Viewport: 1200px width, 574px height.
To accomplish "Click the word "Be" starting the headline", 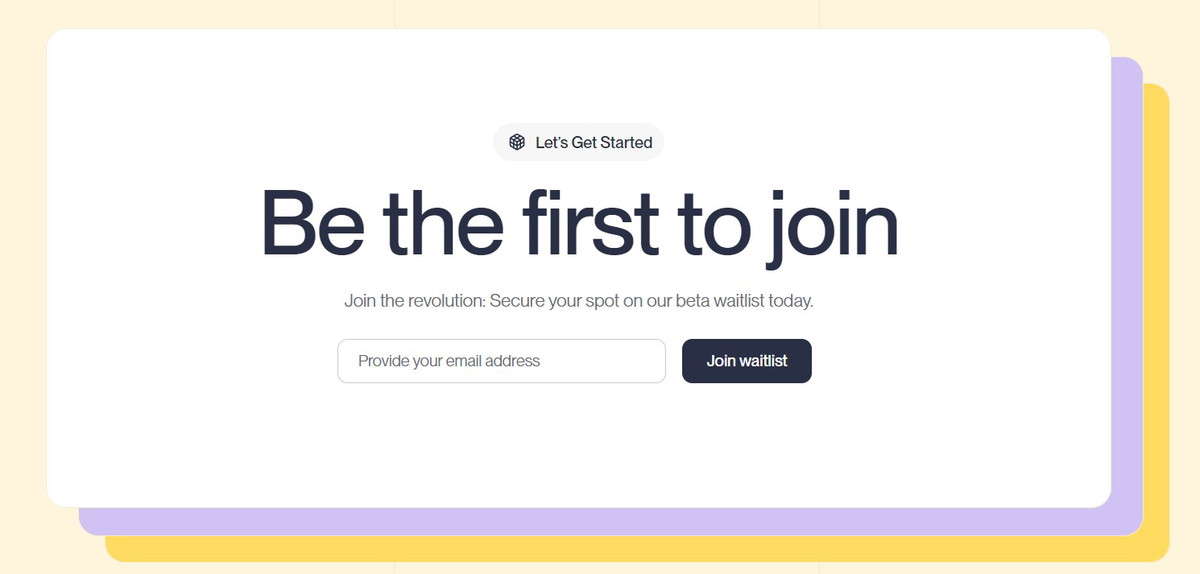I will coord(309,222).
